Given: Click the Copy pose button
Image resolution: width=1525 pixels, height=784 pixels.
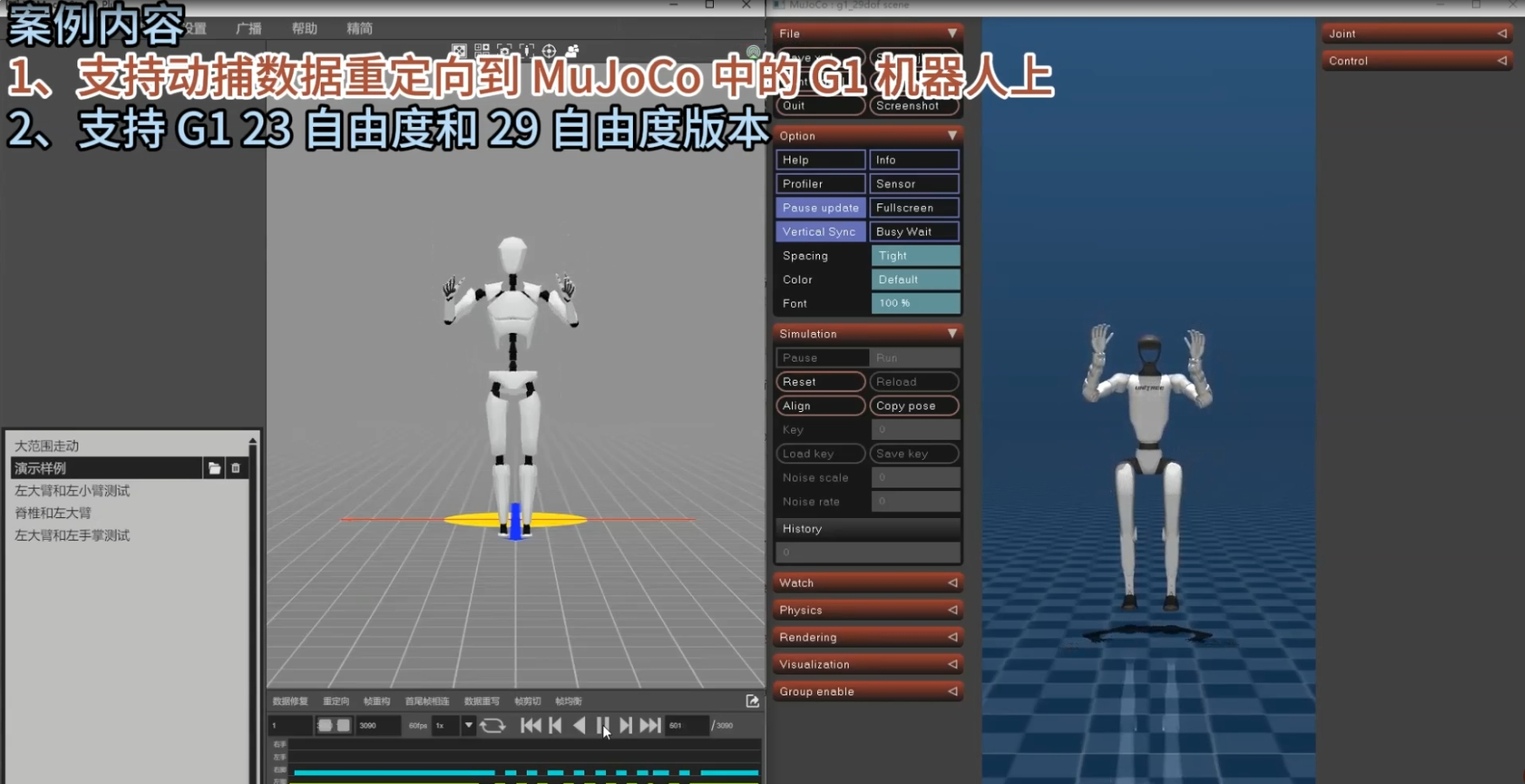Looking at the screenshot, I should [914, 406].
